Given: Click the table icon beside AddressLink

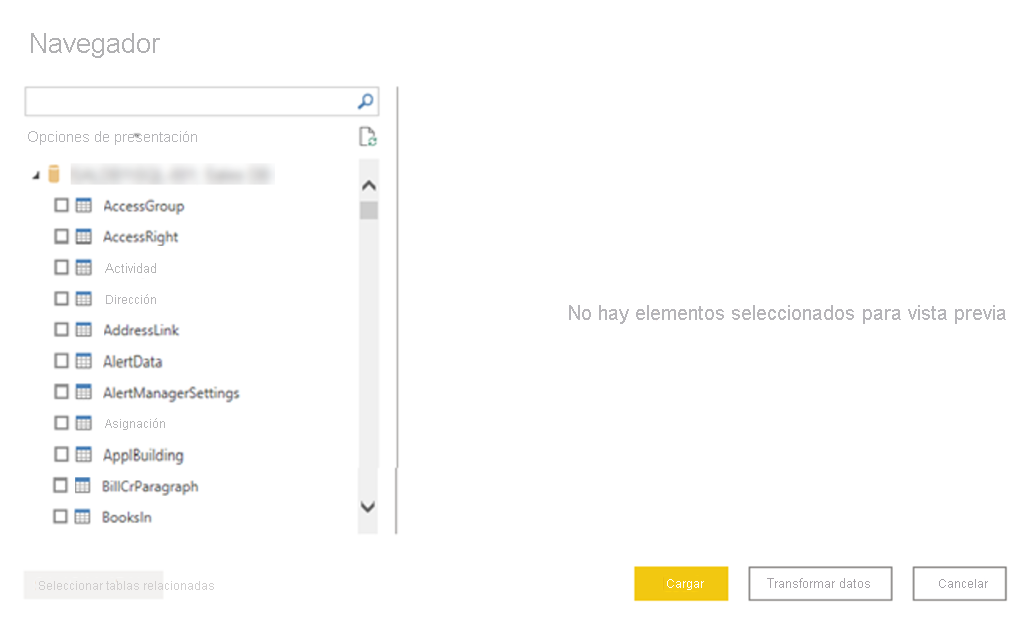Looking at the screenshot, I should click(x=84, y=330).
